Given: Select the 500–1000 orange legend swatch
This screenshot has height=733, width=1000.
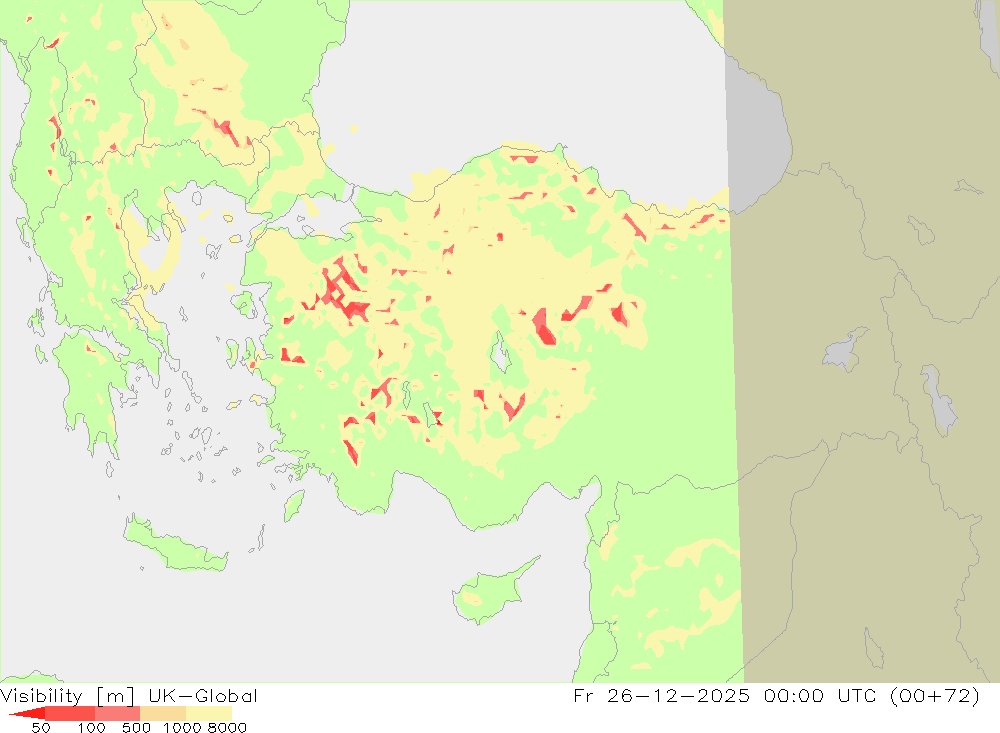Looking at the screenshot, I should [x=163, y=713].
